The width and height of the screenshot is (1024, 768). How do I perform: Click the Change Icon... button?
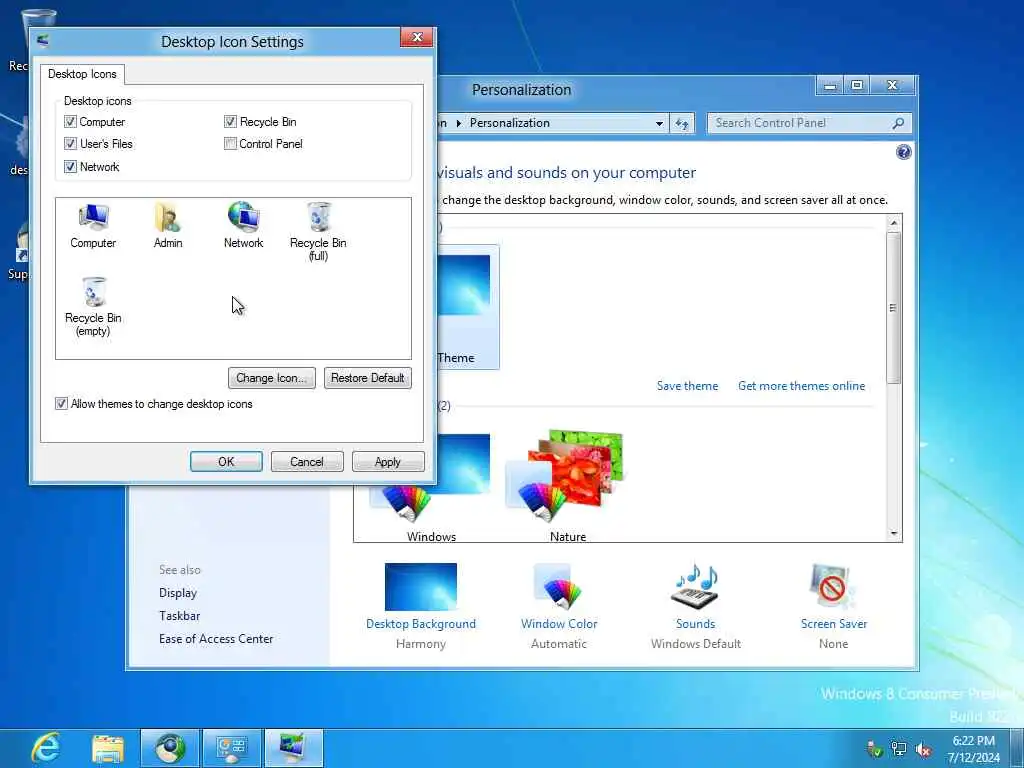[272, 378]
